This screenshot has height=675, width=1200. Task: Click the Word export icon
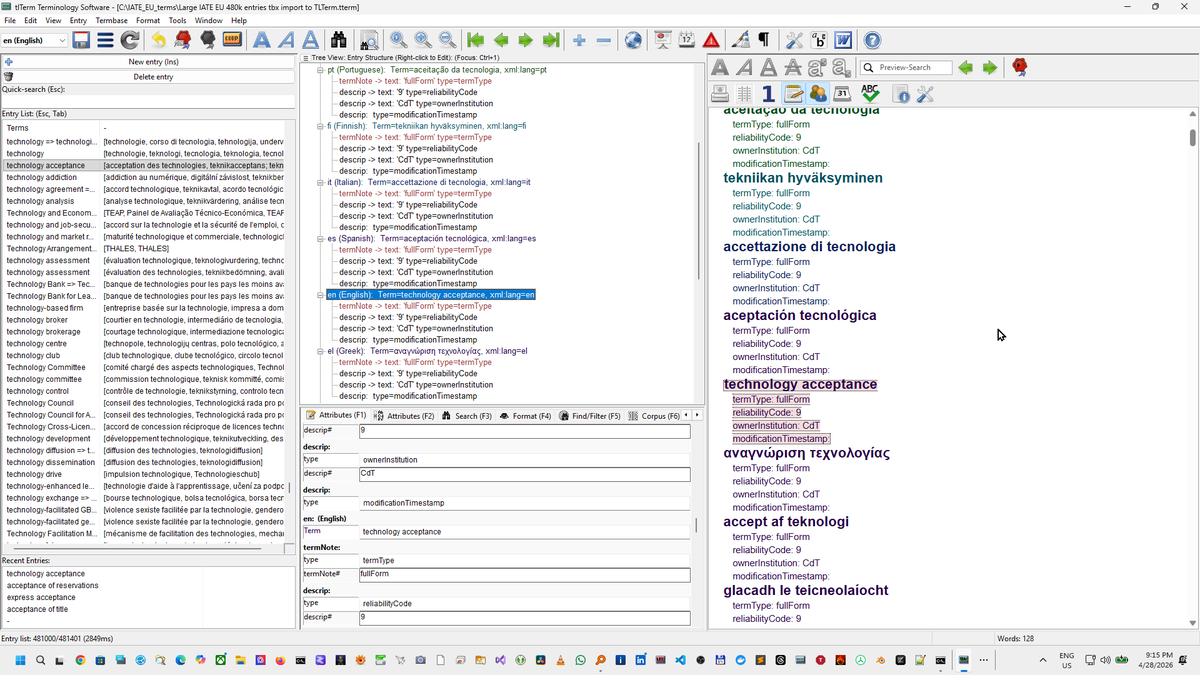(x=843, y=40)
